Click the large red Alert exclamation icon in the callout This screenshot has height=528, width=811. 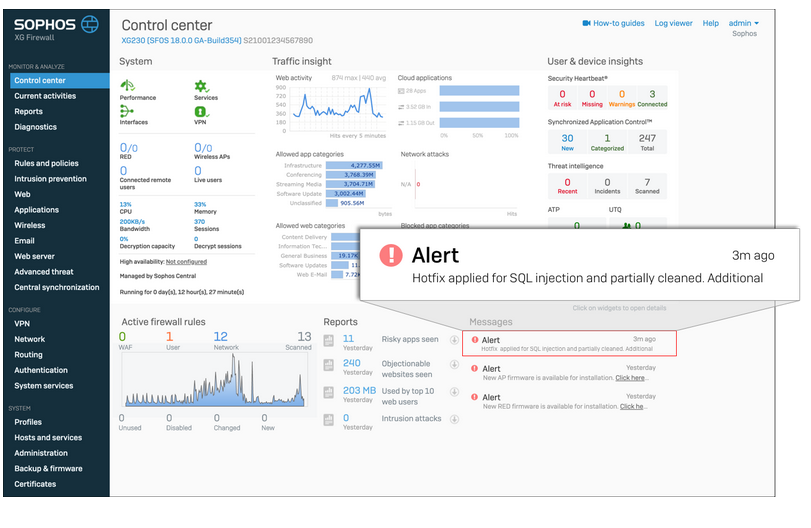pyautogui.click(x=391, y=255)
